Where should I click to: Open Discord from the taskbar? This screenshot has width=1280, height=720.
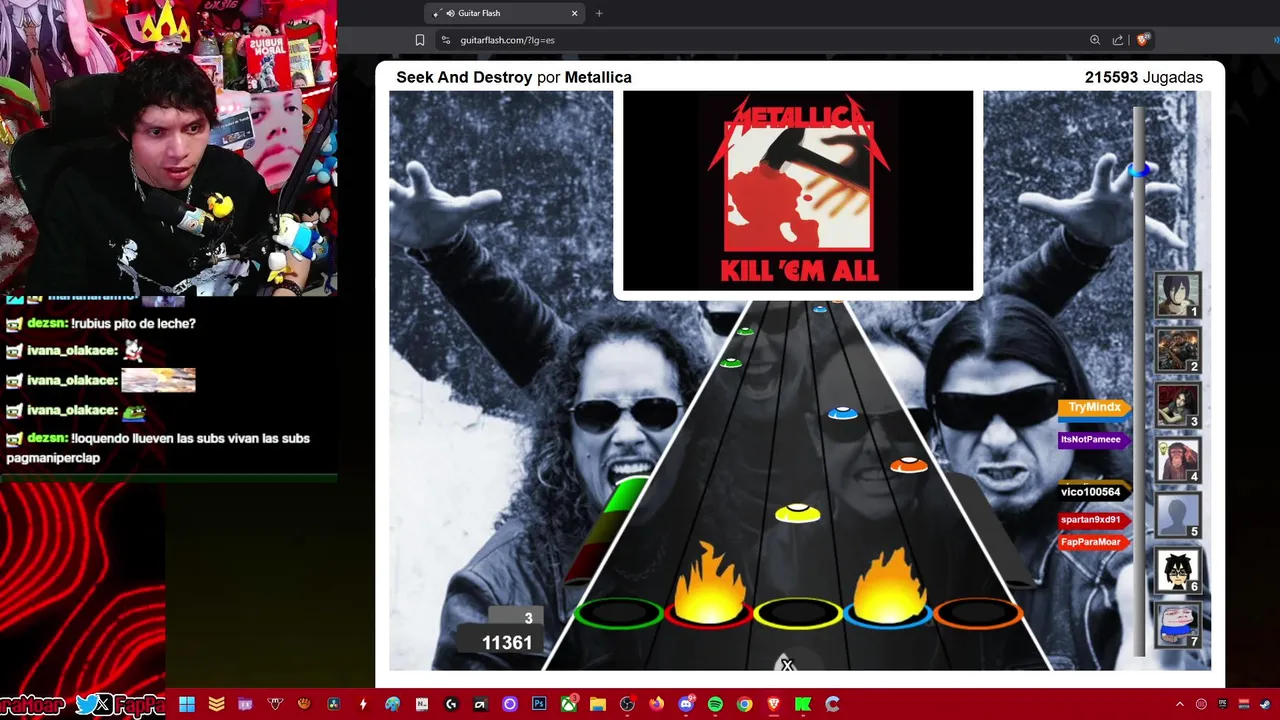686,704
